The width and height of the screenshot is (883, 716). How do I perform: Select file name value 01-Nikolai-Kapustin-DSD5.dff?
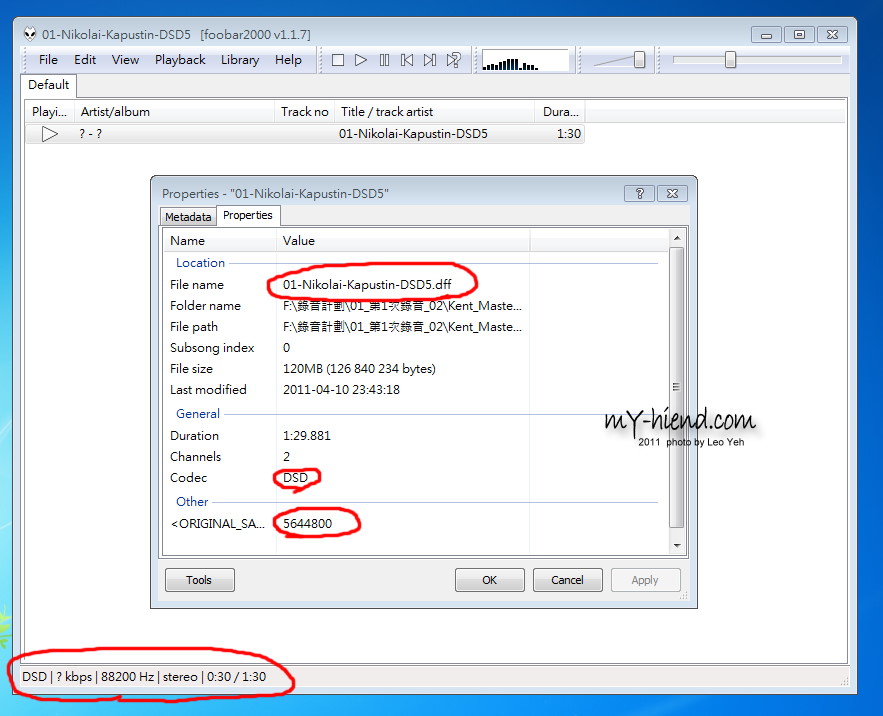coord(367,284)
